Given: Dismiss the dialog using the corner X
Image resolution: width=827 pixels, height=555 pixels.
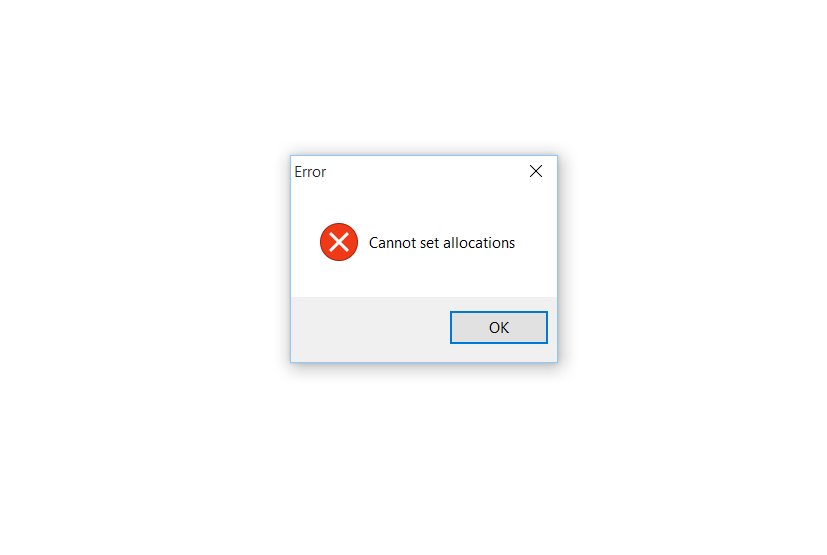Looking at the screenshot, I should [536, 171].
